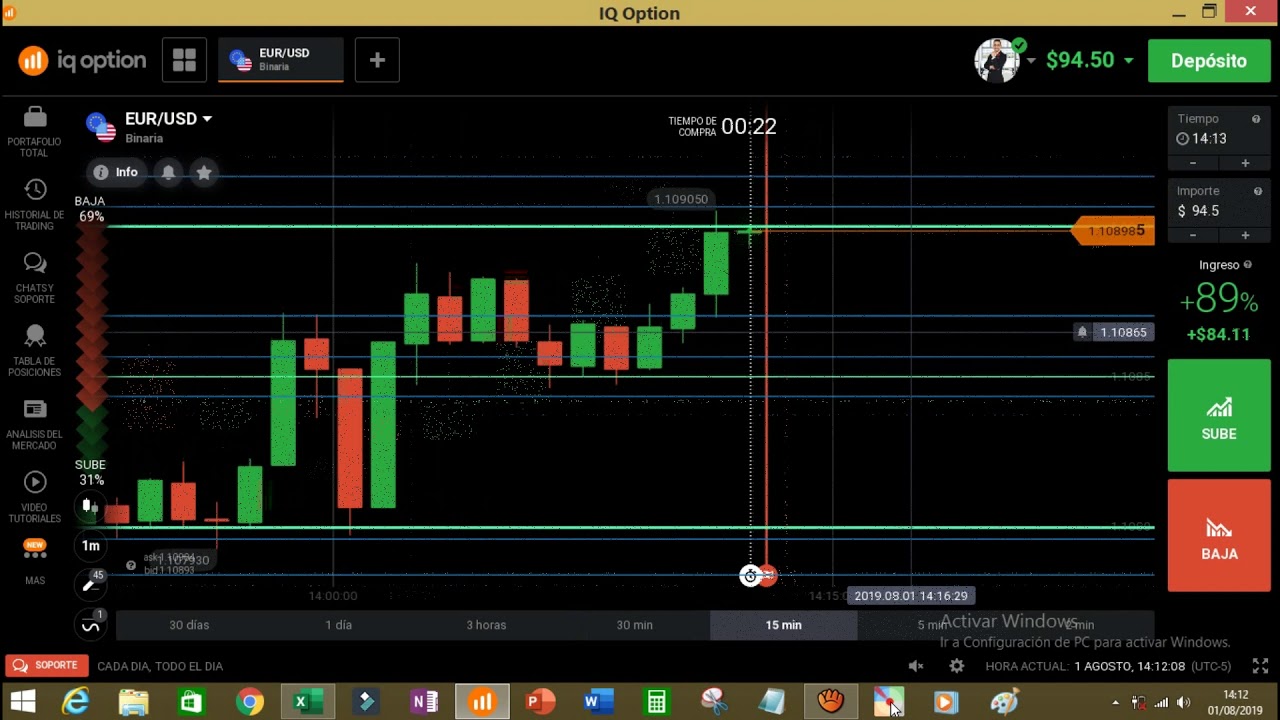Open PowerPoint from the taskbar
This screenshot has width=1280, height=720.
[x=540, y=702]
